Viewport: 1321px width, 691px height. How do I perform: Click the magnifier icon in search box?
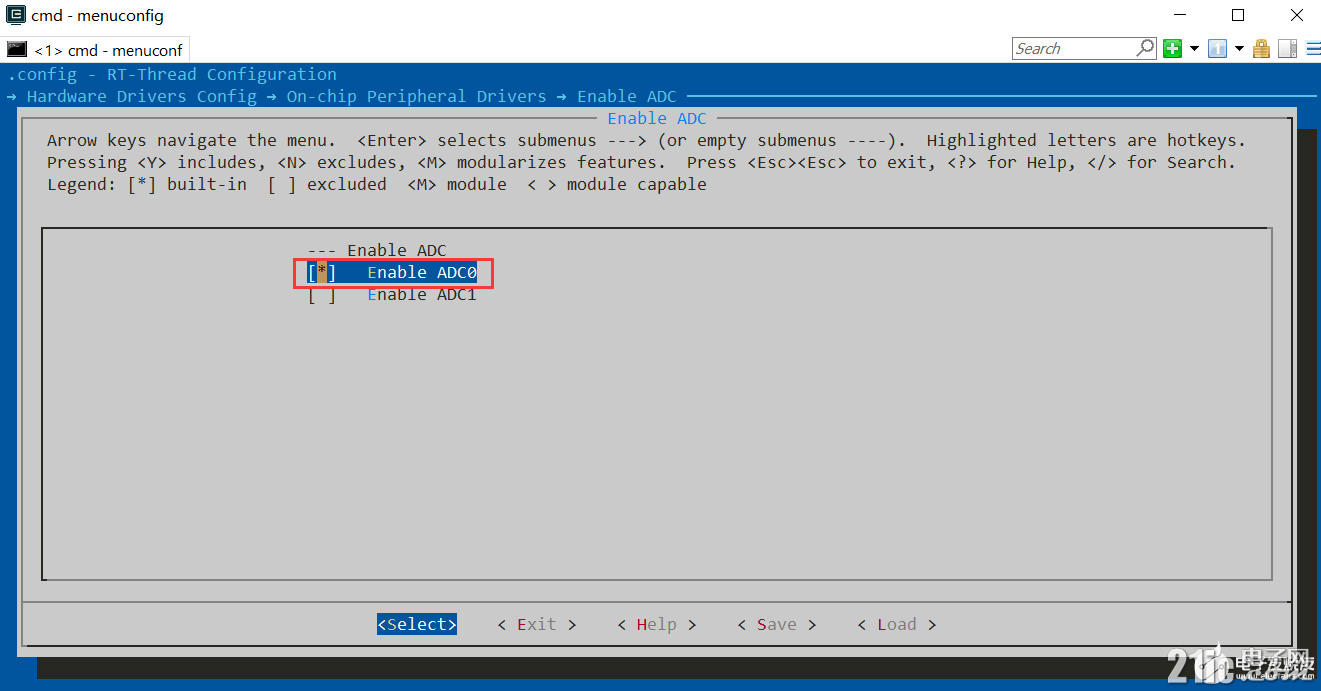coord(1145,48)
